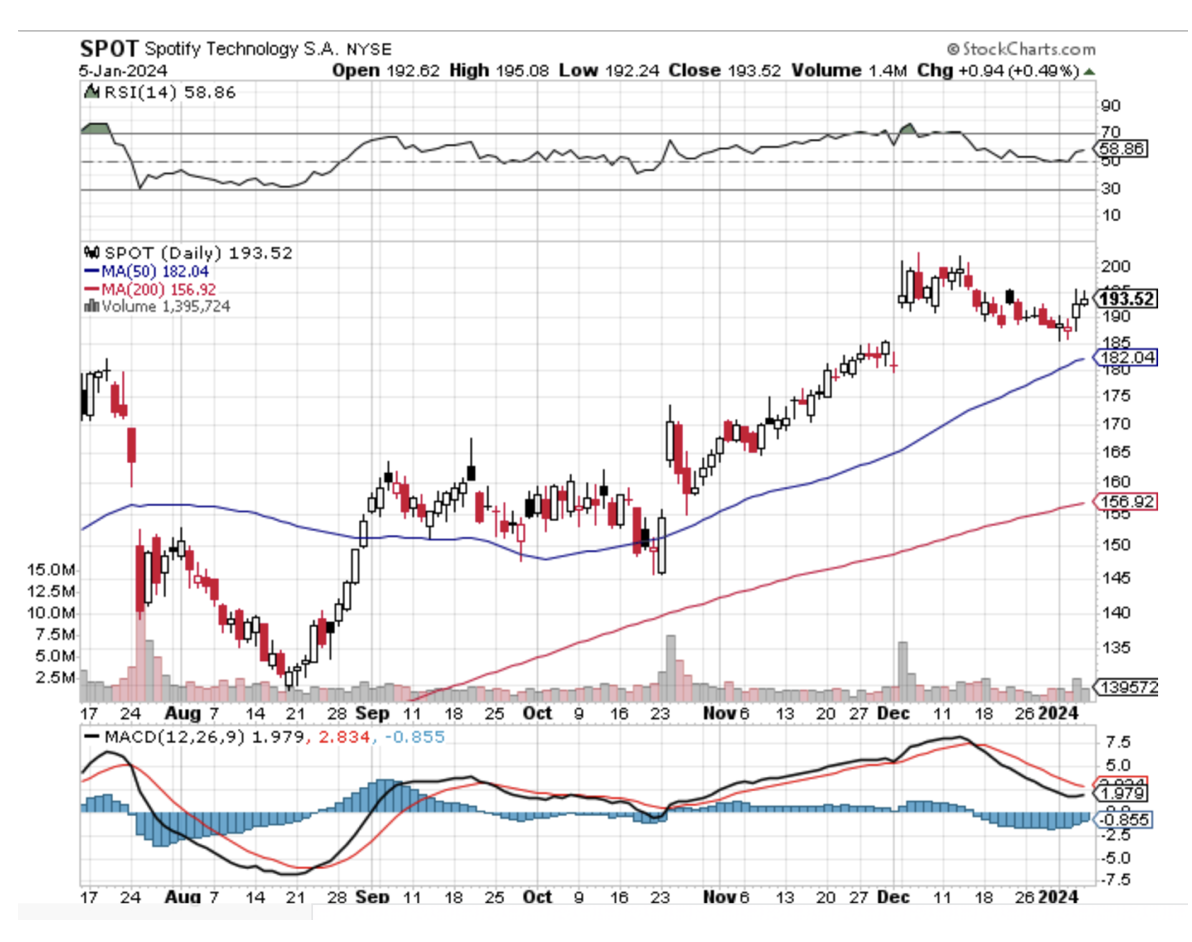Click the 15.0M volume scale label

[x=51, y=569]
